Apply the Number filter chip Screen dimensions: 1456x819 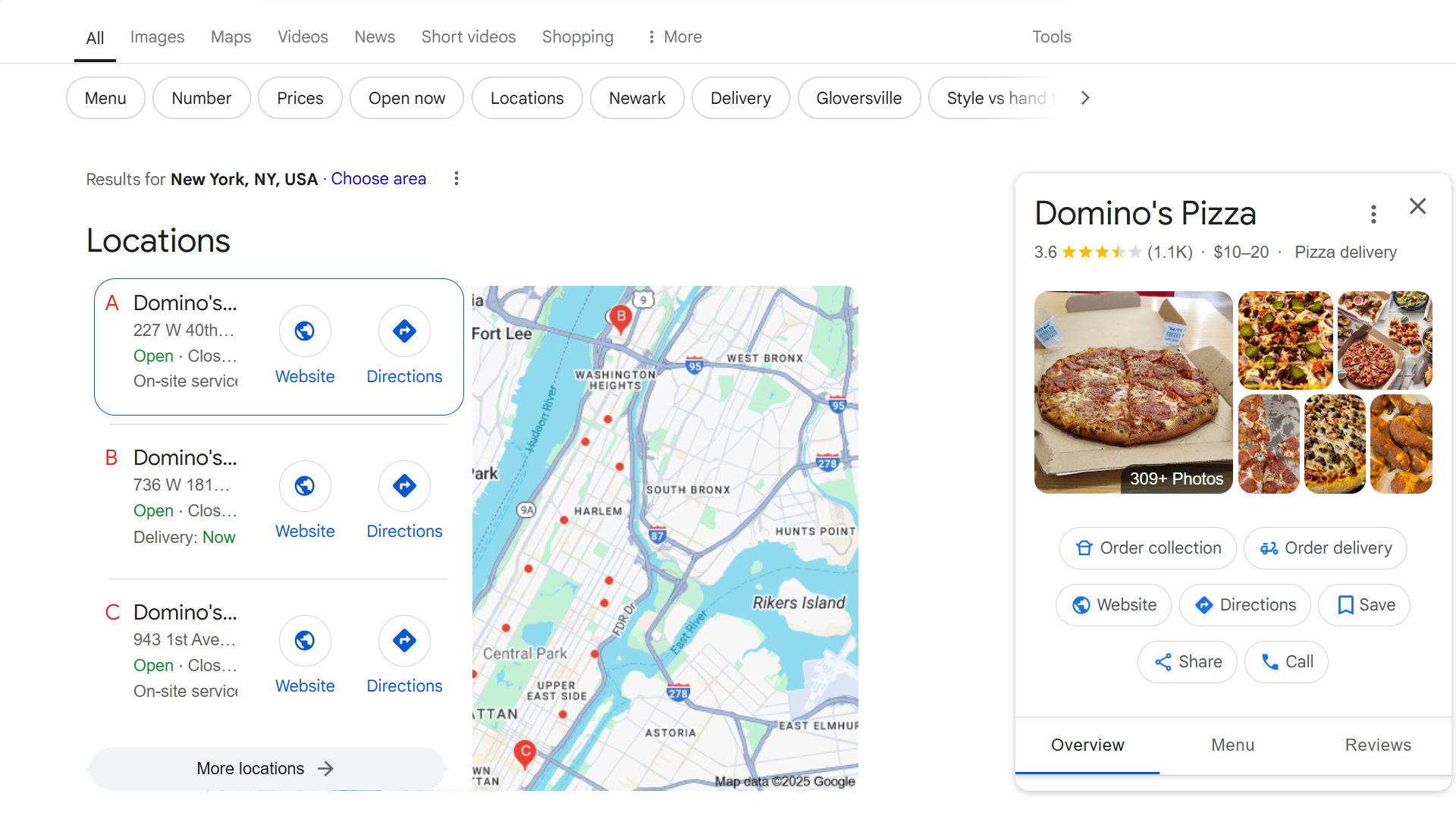point(201,99)
